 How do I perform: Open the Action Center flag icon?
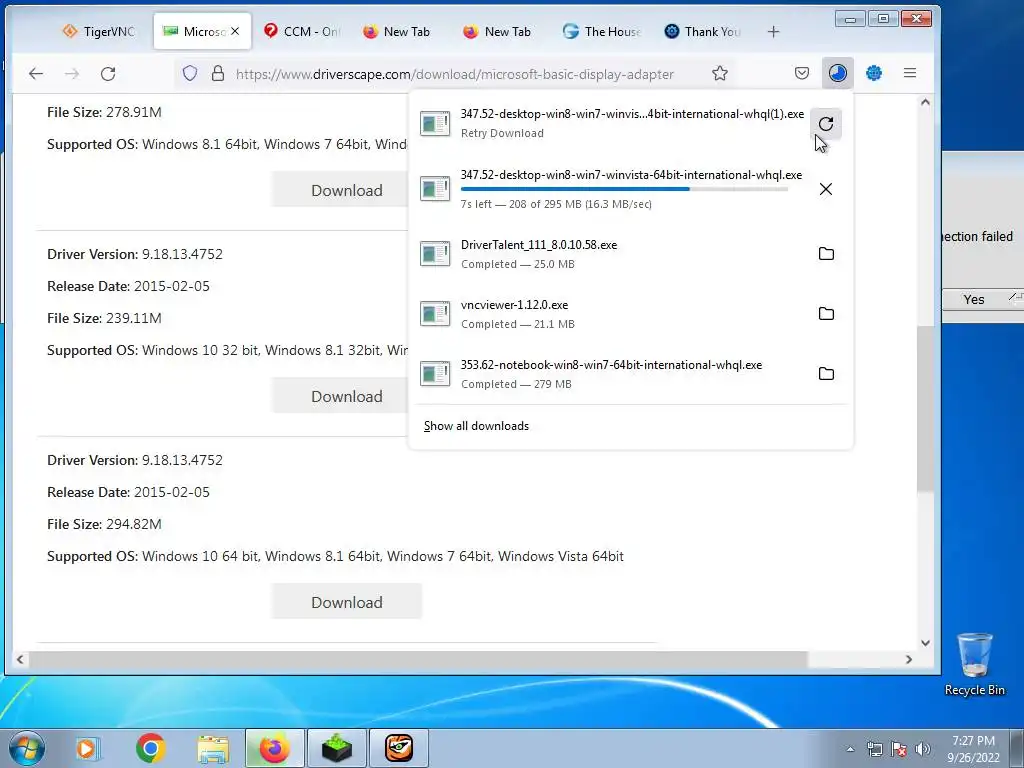[899, 749]
